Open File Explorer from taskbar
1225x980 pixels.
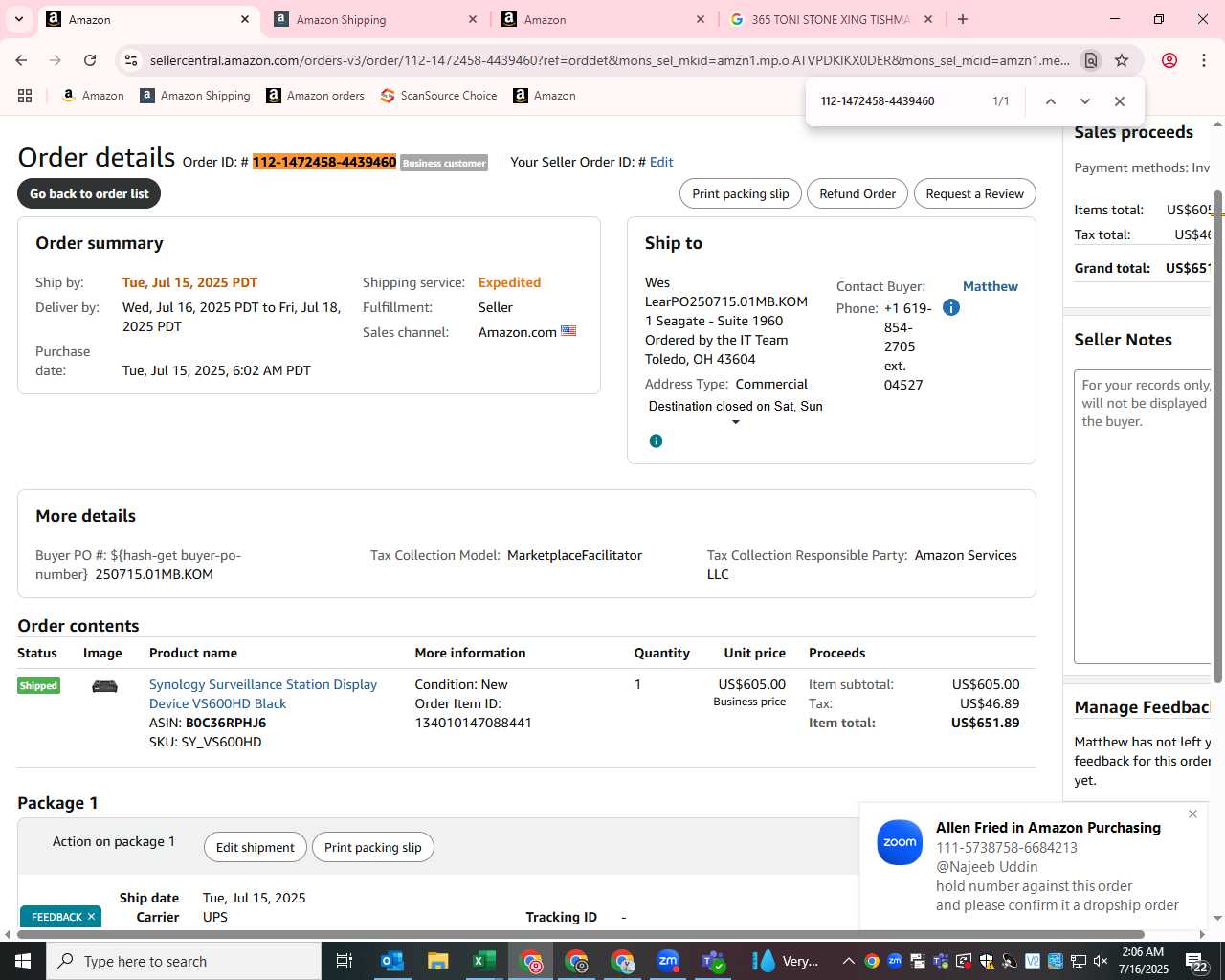(x=437, y=961)
